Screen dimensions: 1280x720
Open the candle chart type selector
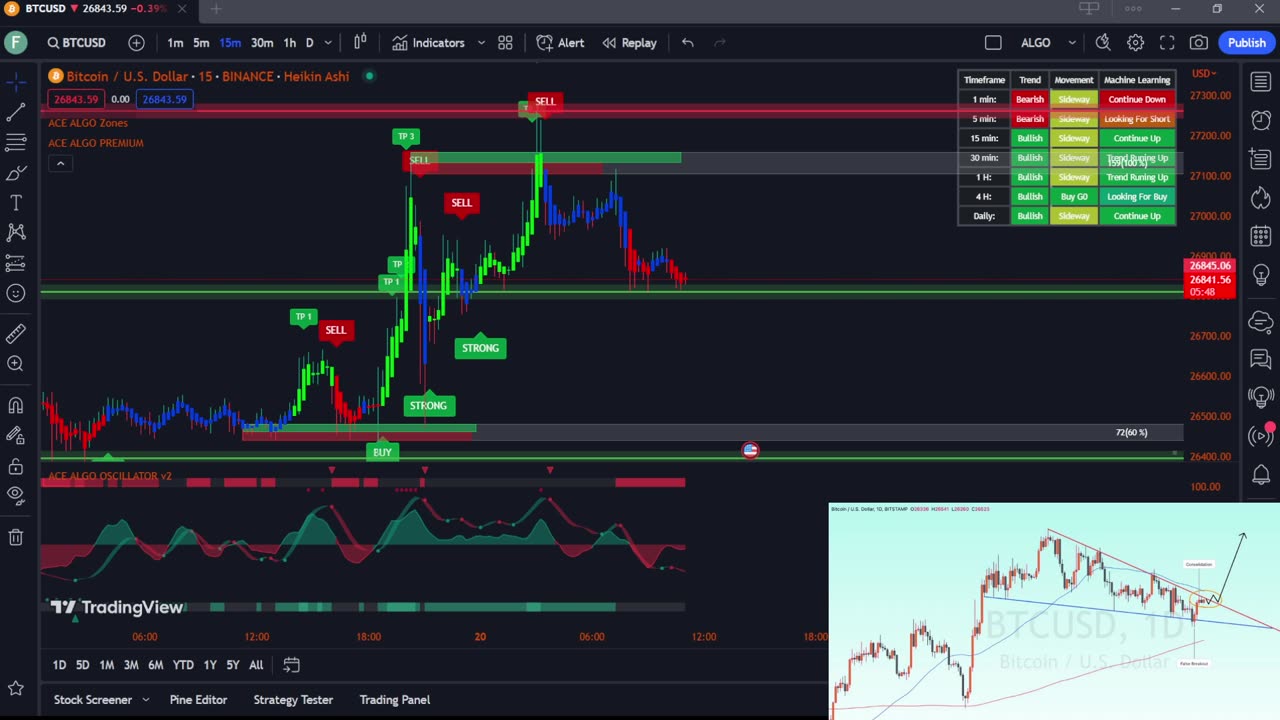[x=360, y=43]
